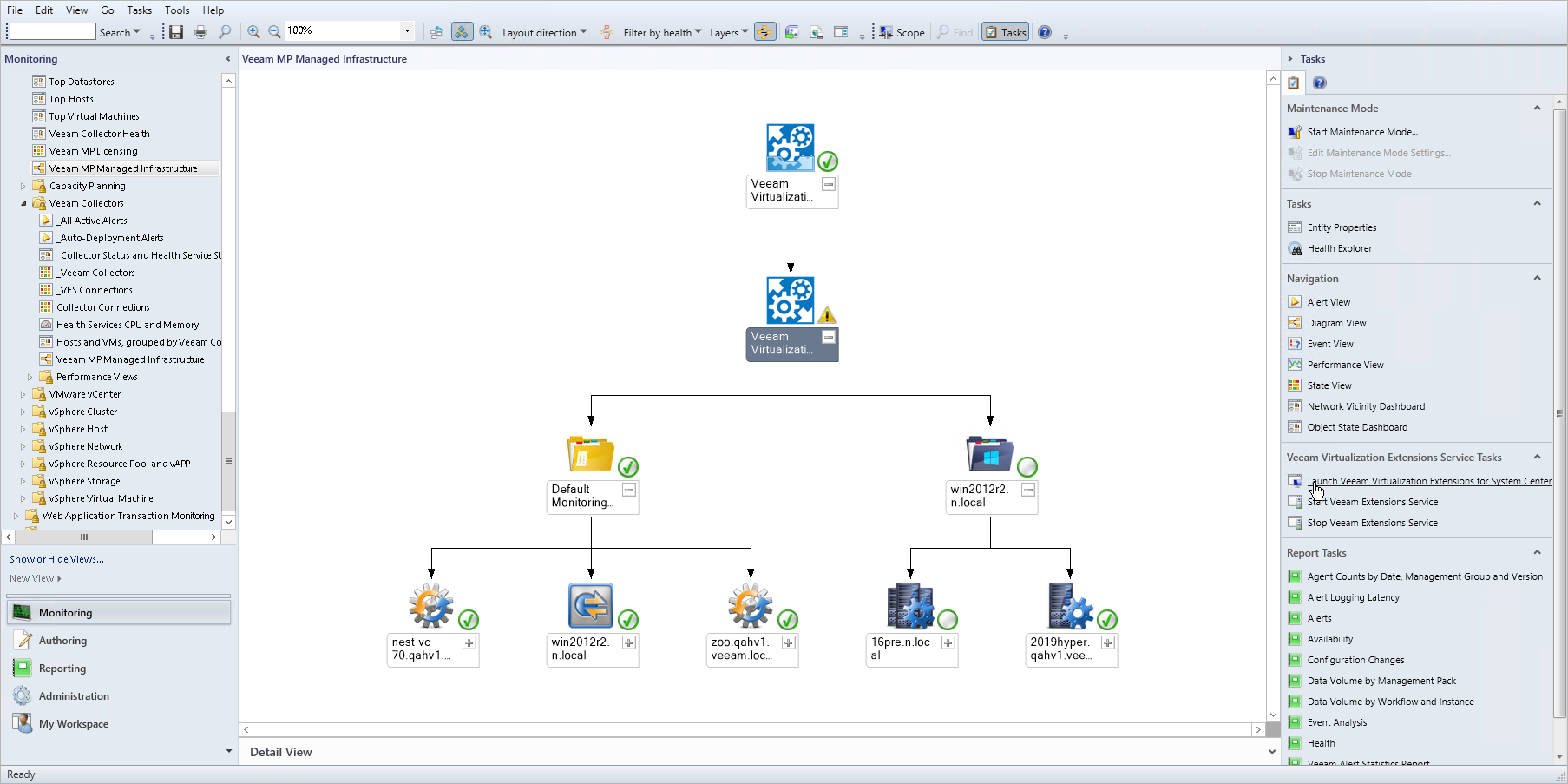Click the Zoom In magnifier icon

coord(253,32)
